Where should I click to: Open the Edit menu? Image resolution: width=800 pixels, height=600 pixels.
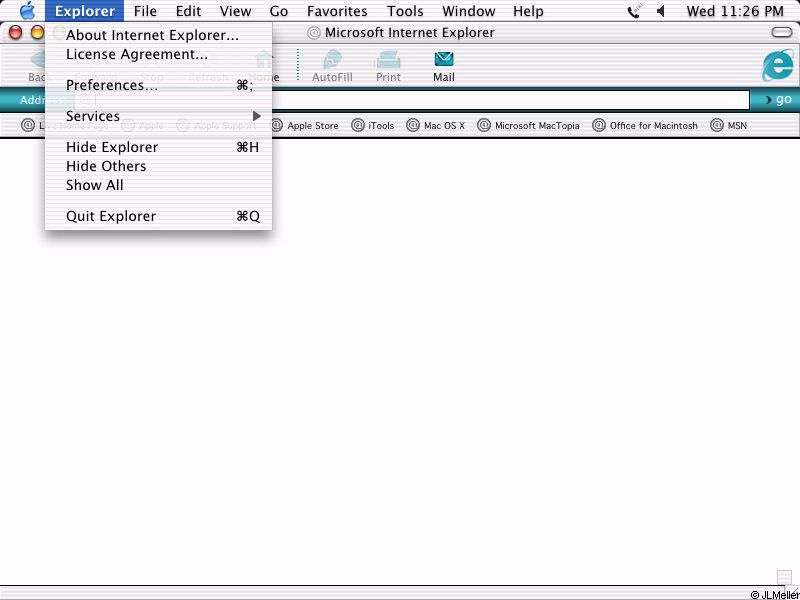pyautogui.click(x=189, y=11)
